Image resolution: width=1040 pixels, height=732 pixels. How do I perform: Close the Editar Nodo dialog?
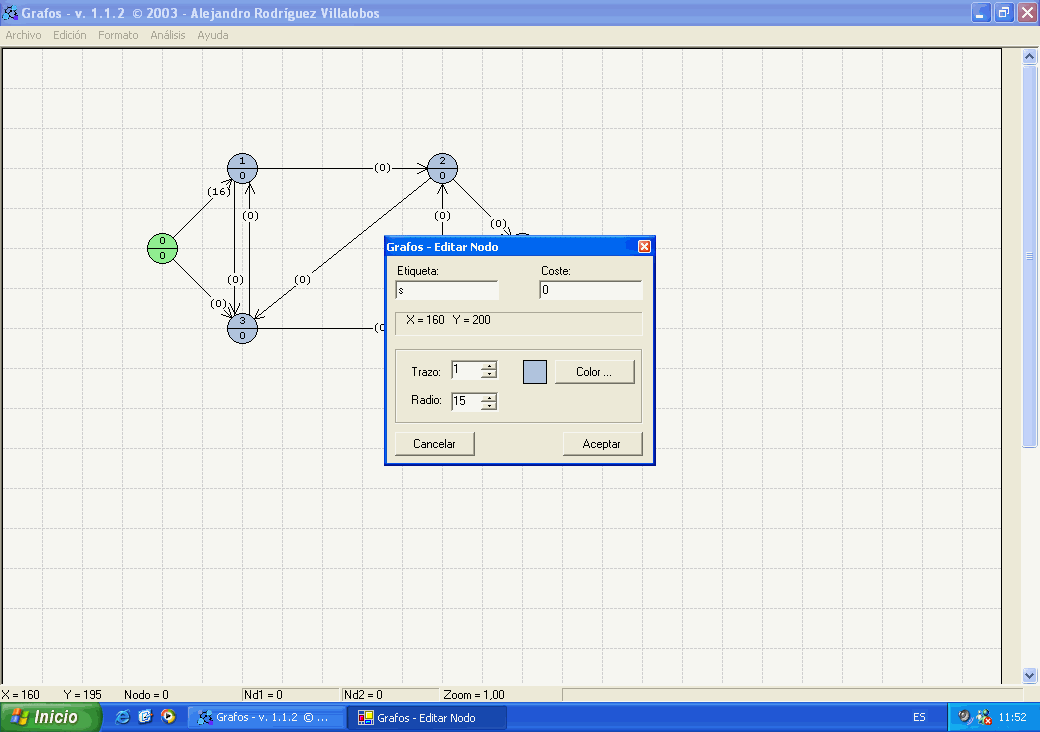click(644, 246)
